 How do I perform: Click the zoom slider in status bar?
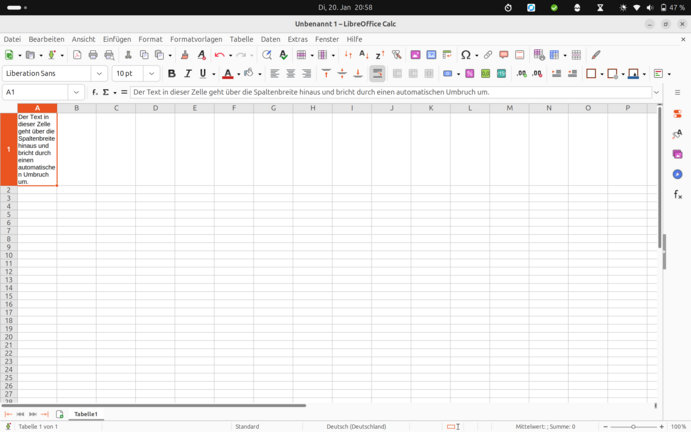pos(633,426)
